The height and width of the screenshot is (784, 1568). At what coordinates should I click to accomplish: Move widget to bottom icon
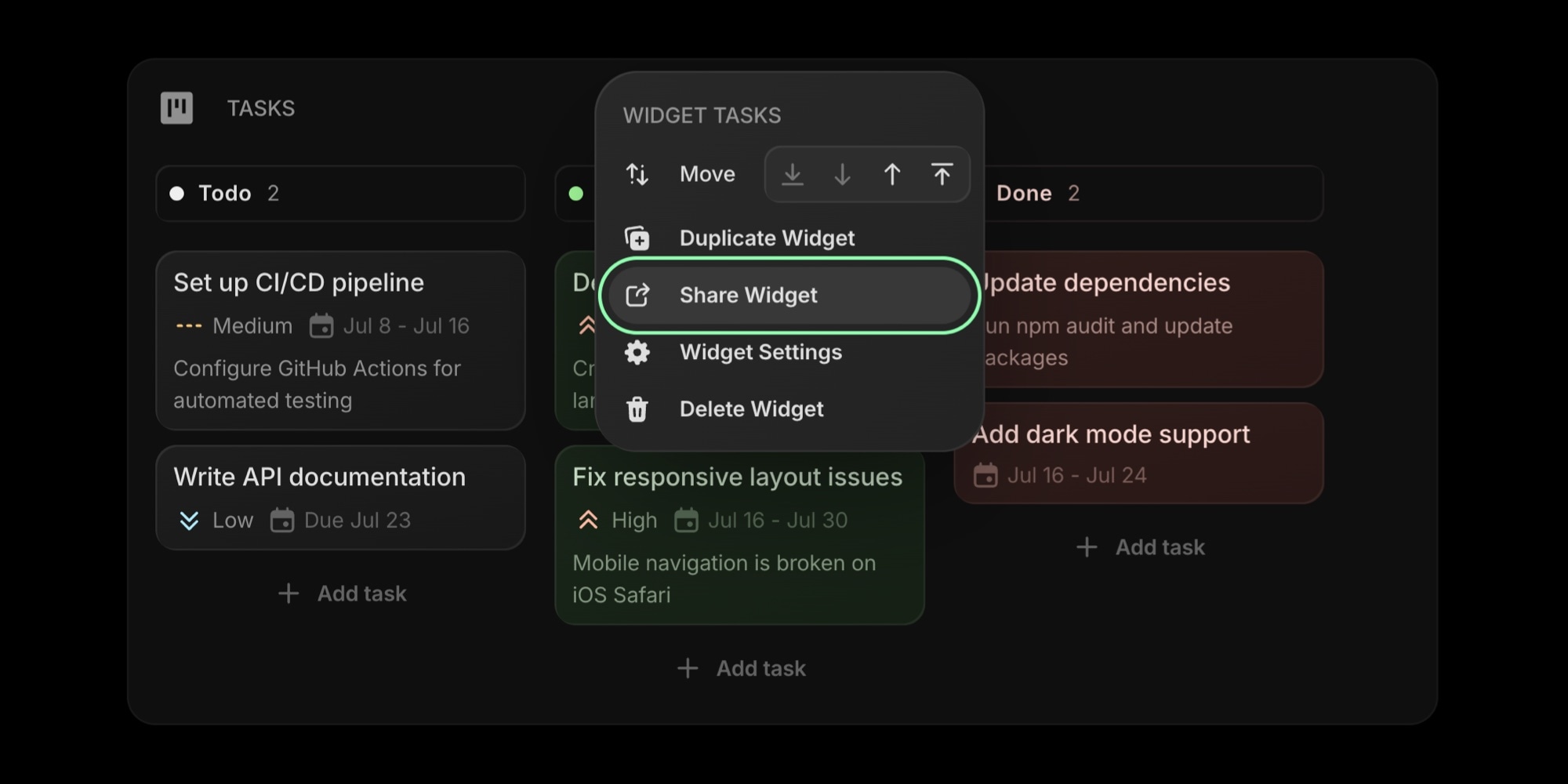click(793, 174)
